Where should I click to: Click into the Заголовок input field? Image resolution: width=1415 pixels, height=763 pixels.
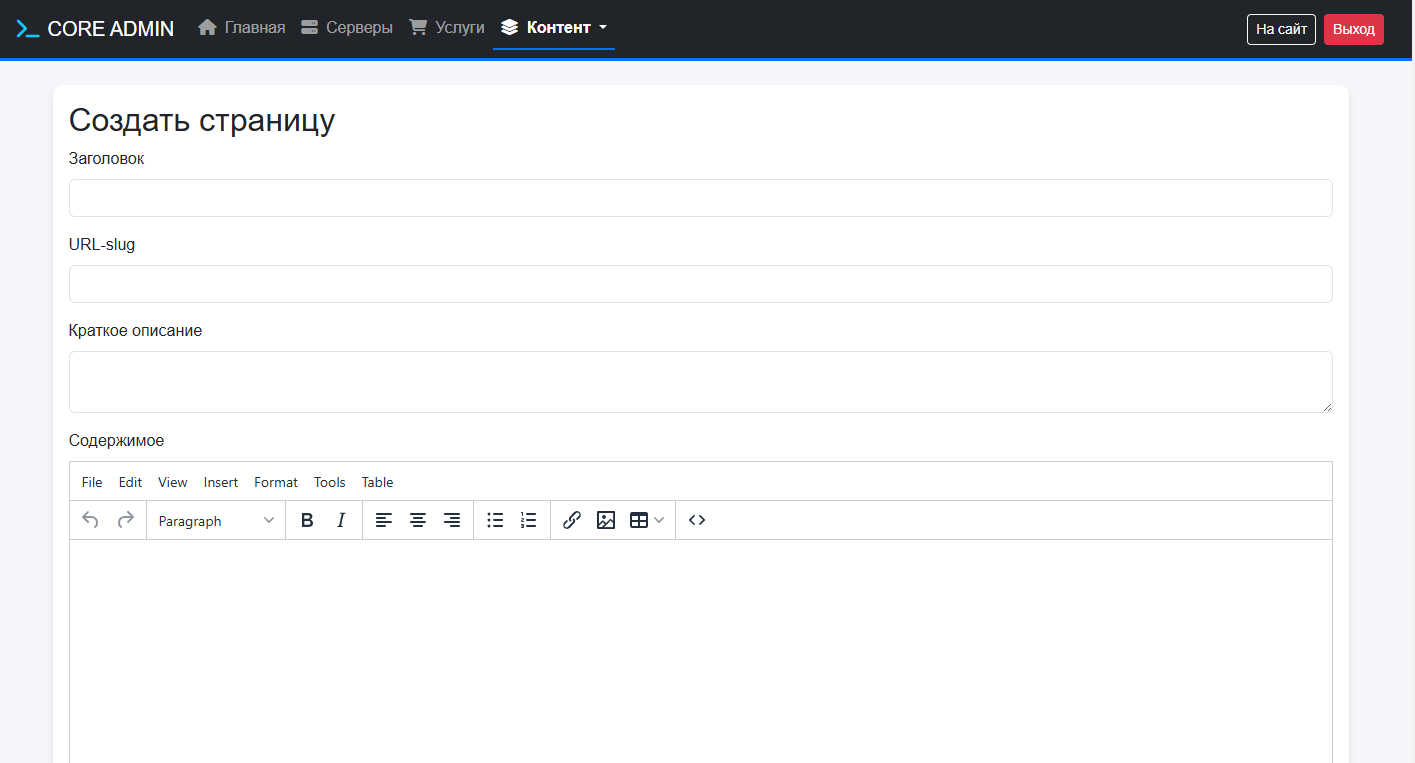point(700,198)
